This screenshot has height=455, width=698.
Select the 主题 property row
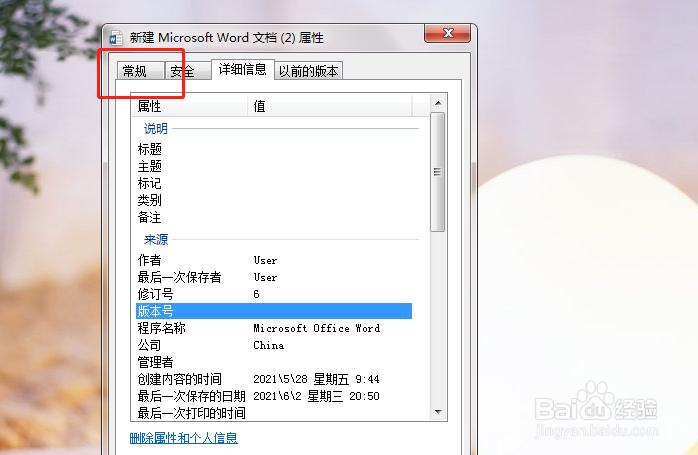point(274,166)
